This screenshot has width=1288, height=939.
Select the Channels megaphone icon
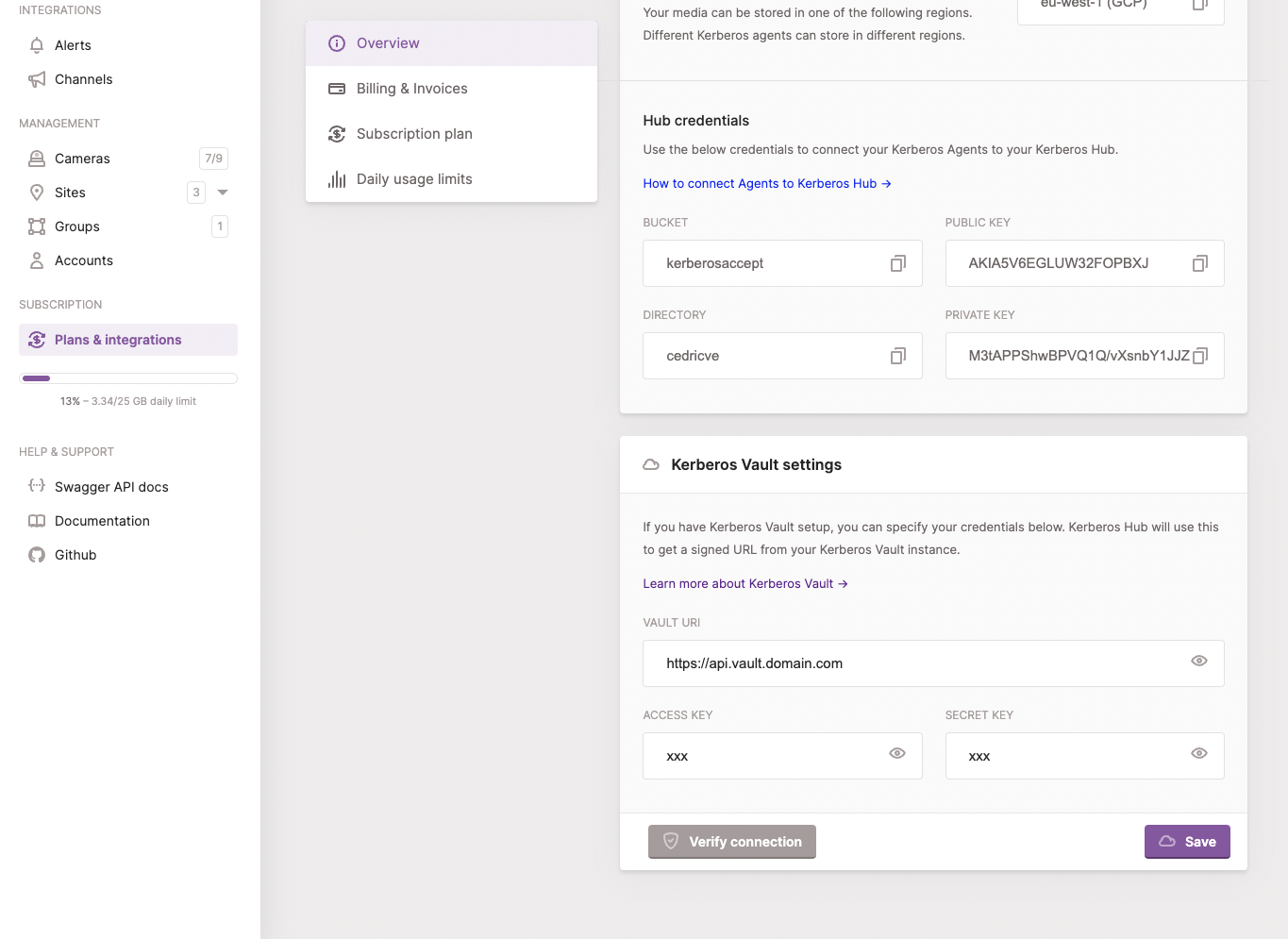tap(38, 79)
